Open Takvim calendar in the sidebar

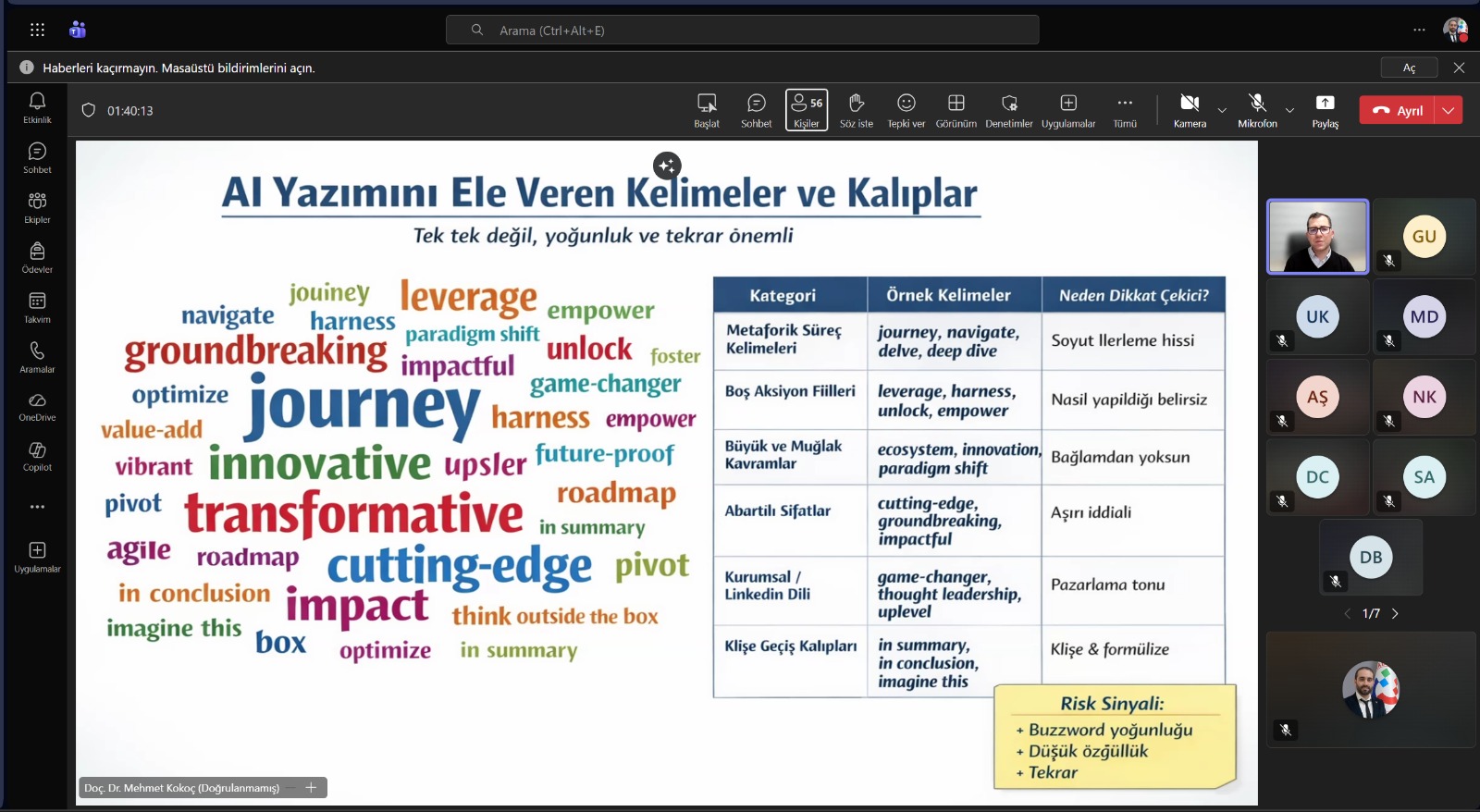pos(37,306)
